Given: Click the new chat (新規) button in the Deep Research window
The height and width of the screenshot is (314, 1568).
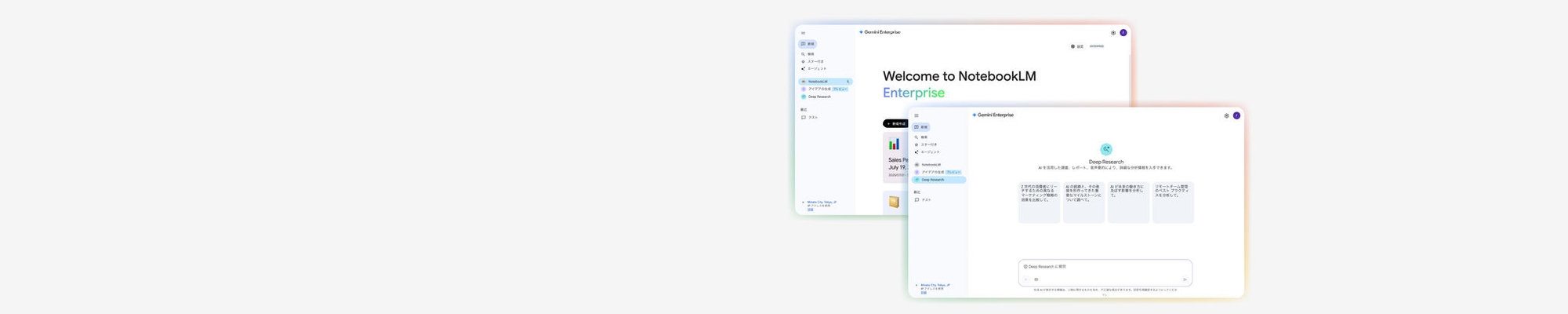Looking at the screenshot, I should tap(920, 126).
